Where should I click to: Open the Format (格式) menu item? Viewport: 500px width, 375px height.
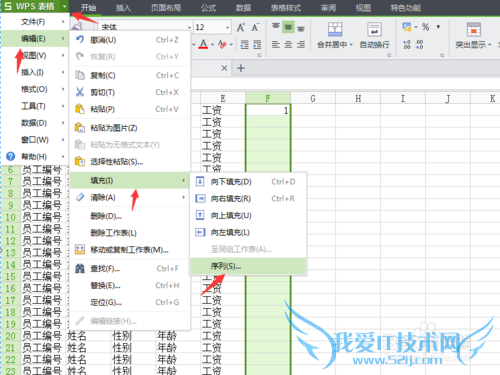(35, 89)
